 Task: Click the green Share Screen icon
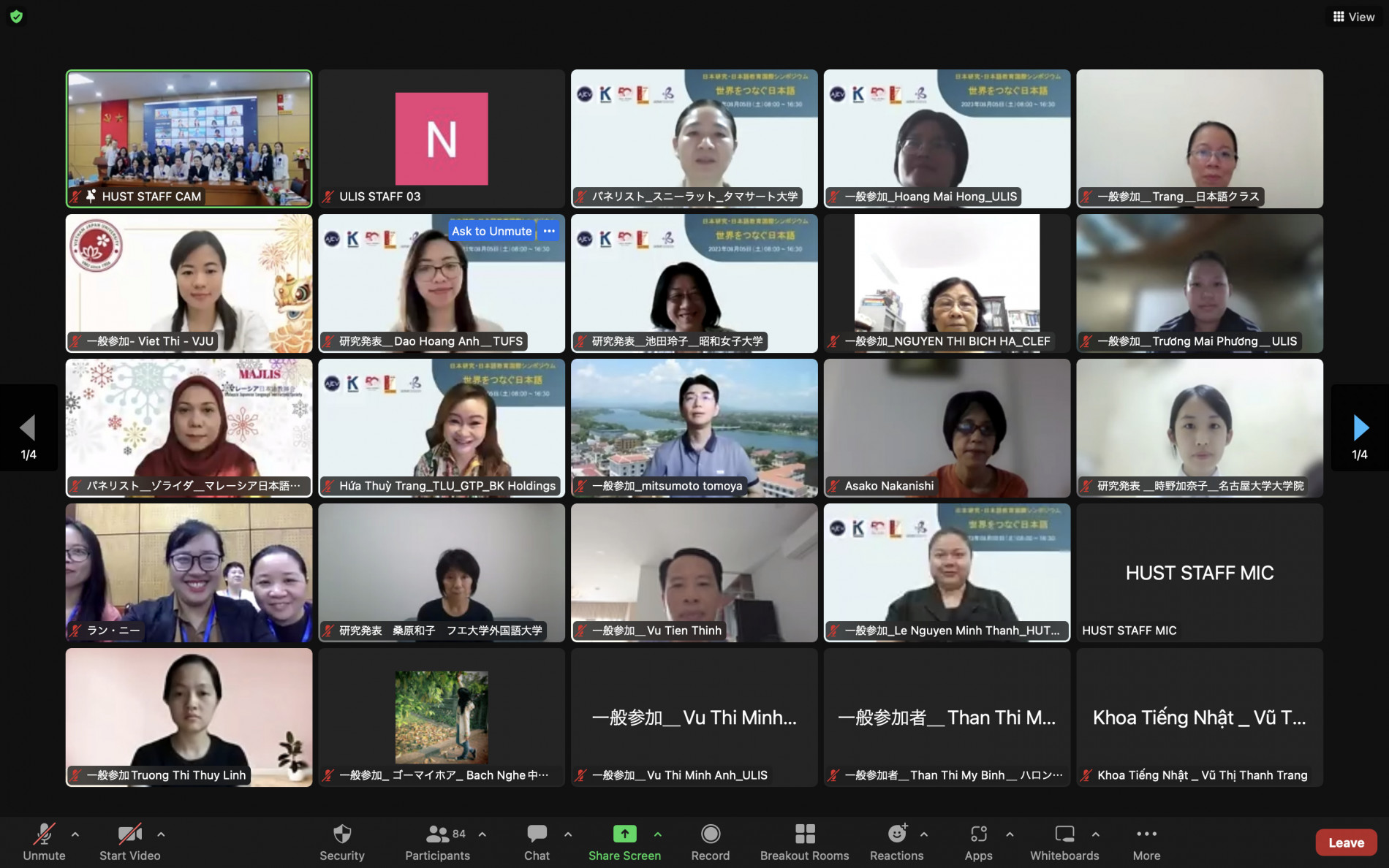point(624,834)
